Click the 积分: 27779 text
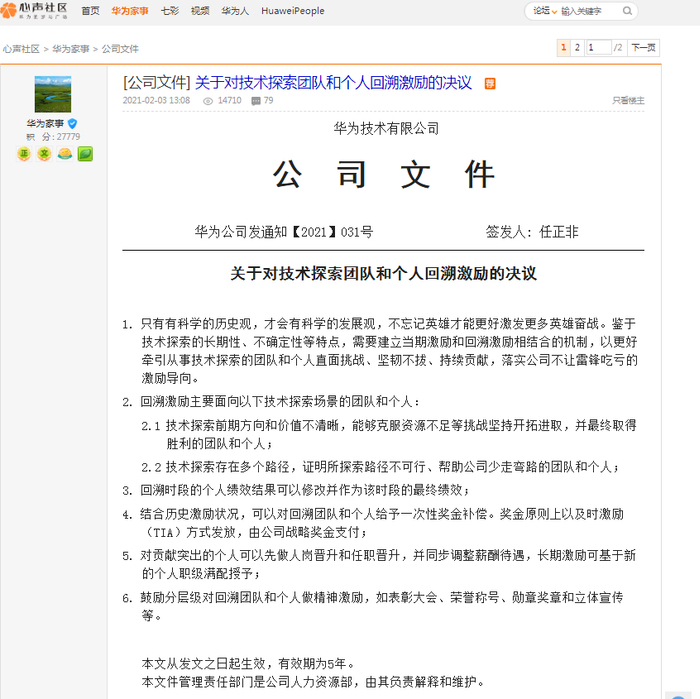Image resolution: width=700 pixels, height=699 pixels. click(53, 137)
